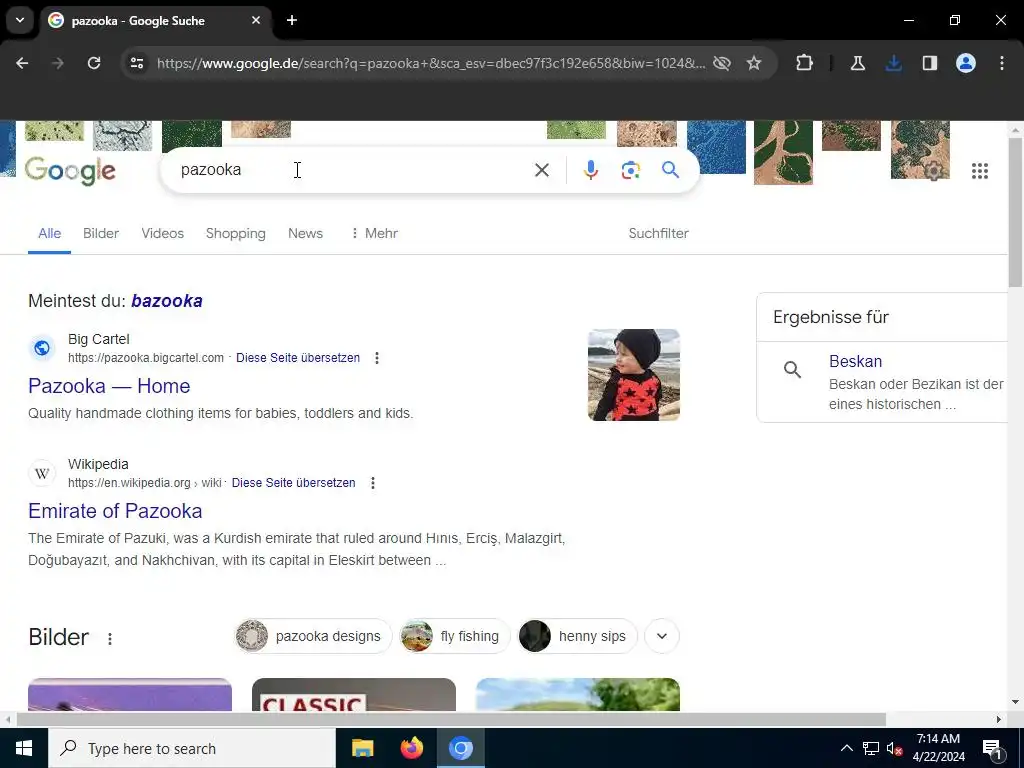Select fly fishing filter chip
The height and width of the screenshot is (768, 1024).
coord(455,636)
